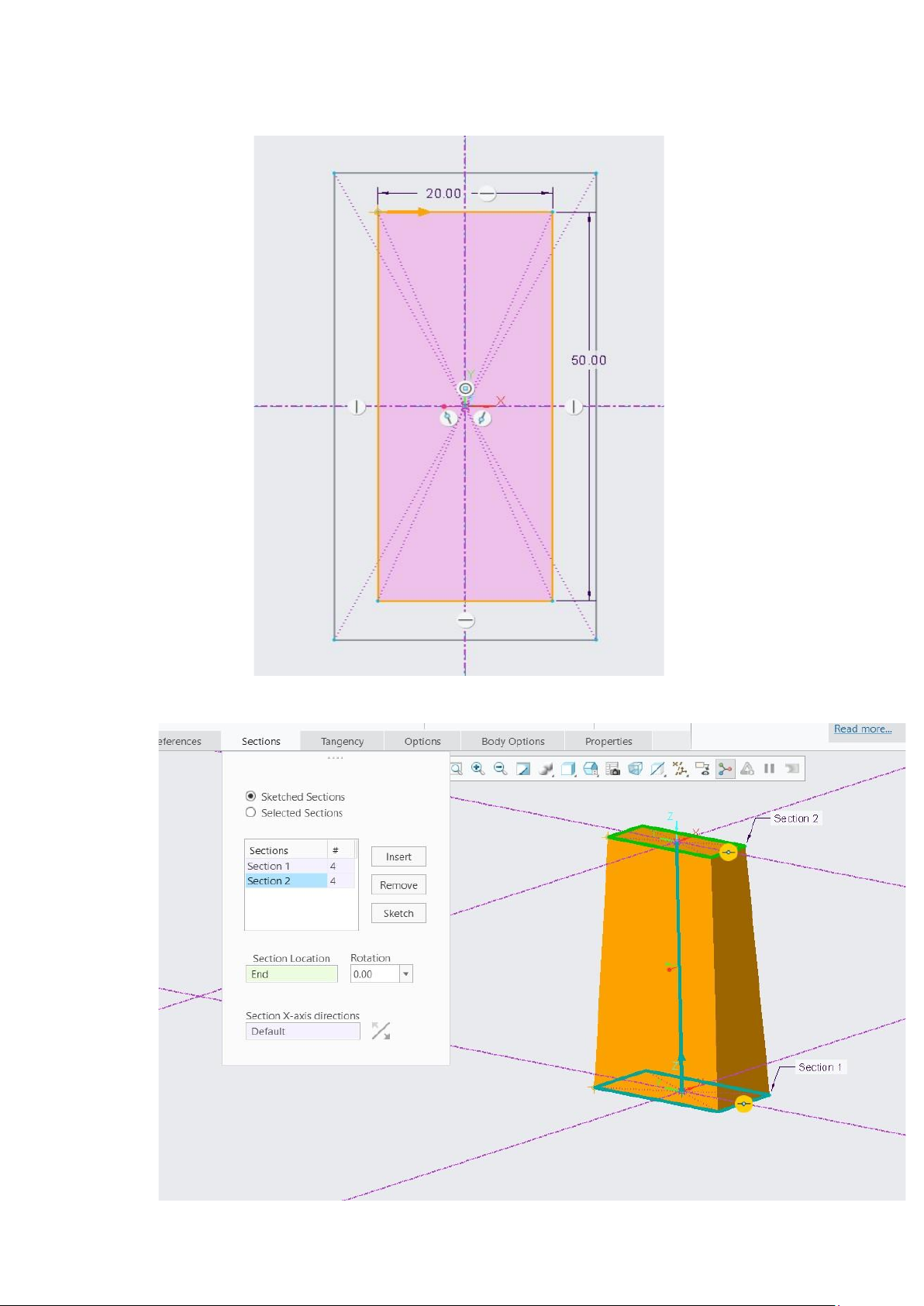
Task: Click the minus constraint icon above the sketch
Action: pyautogui.click(x=487, y=193)
